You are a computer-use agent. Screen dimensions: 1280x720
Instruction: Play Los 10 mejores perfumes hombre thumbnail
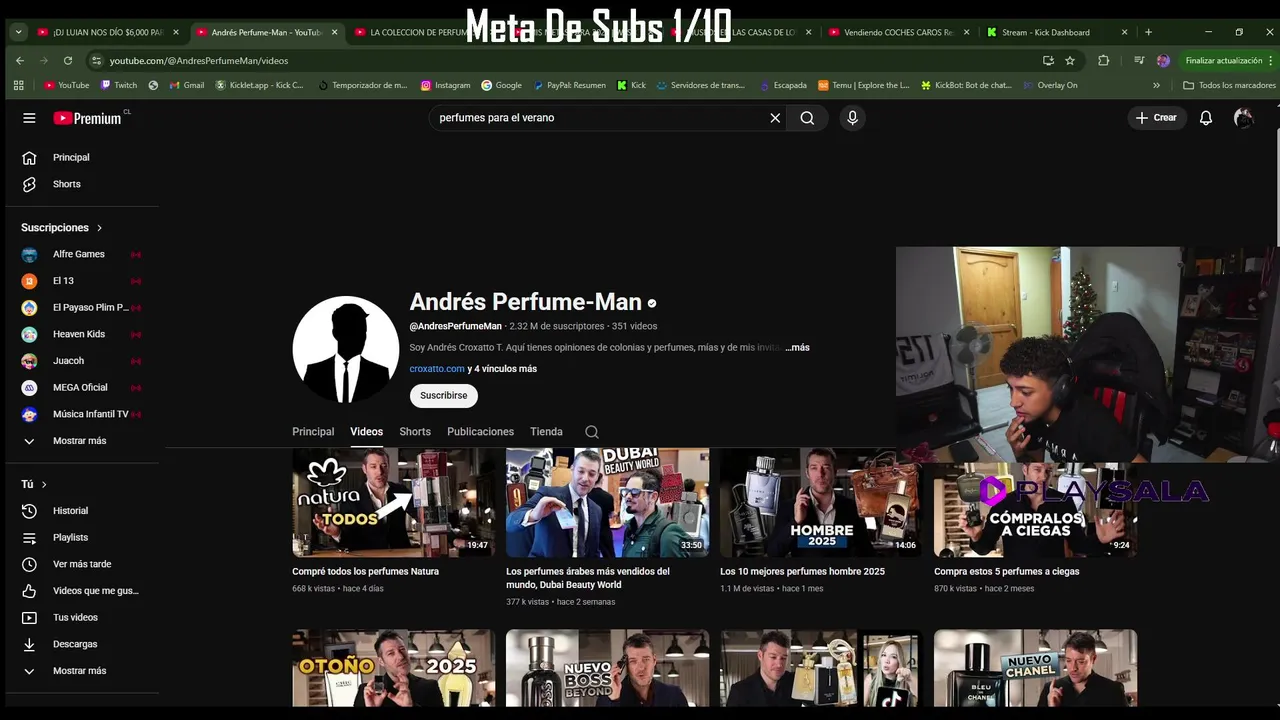tap(821, 502)
